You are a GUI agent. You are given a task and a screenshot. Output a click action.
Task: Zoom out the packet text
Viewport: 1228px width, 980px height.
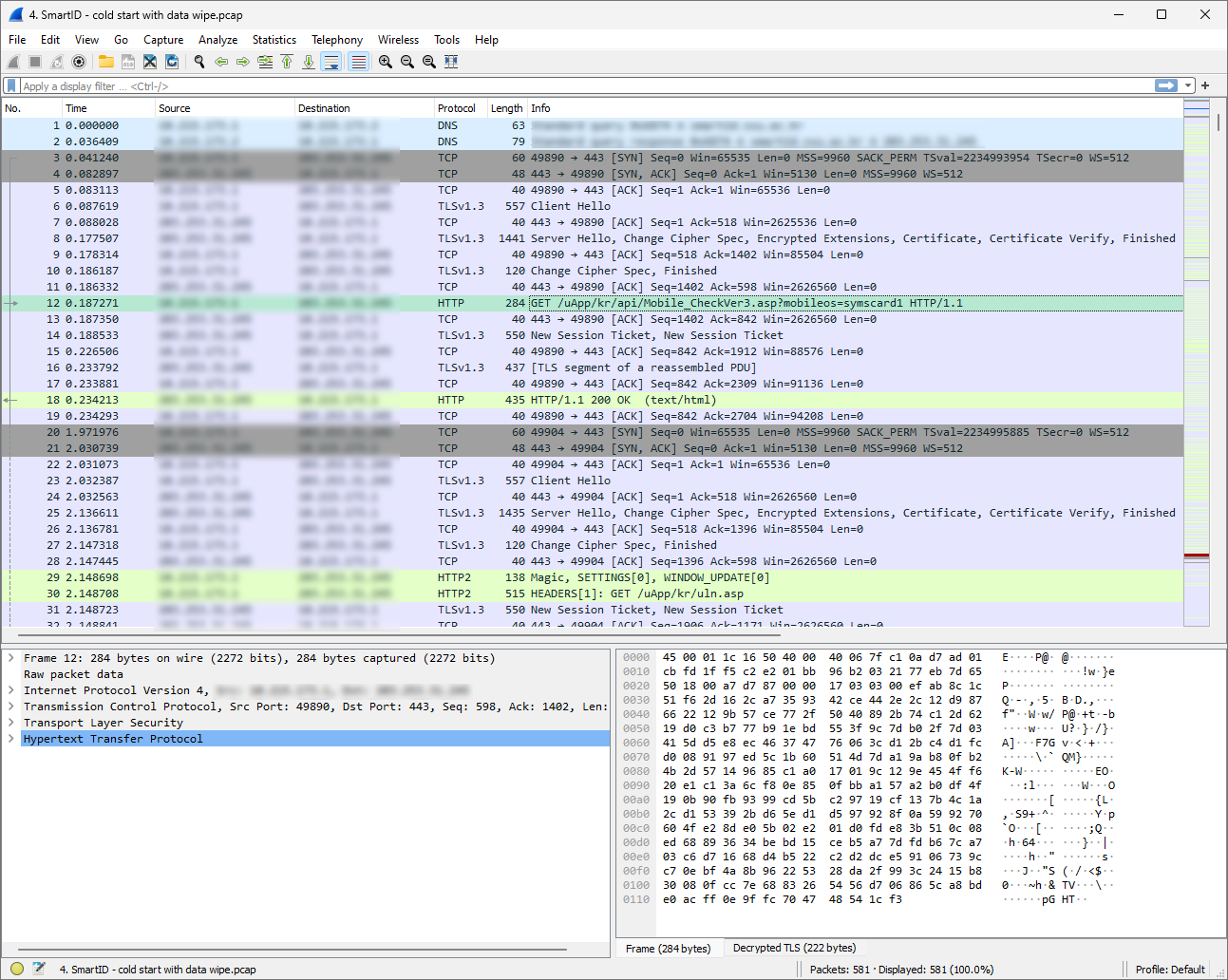tap(407, 62)
